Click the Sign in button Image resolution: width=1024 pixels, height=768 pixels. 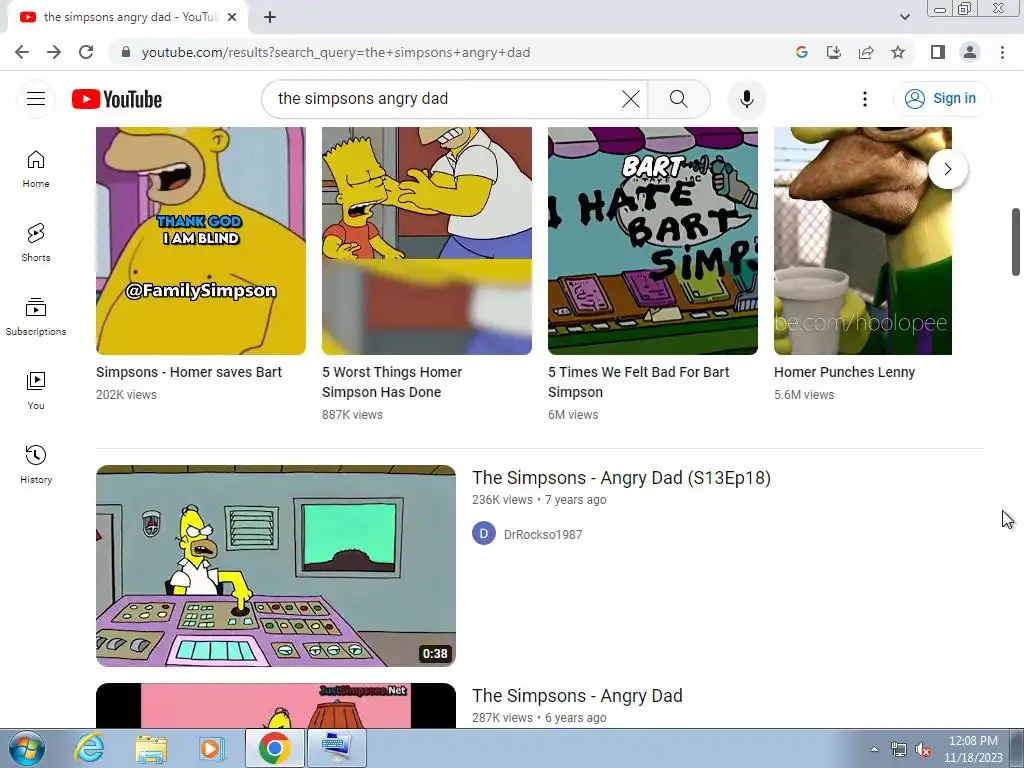[x=941, y=99]
